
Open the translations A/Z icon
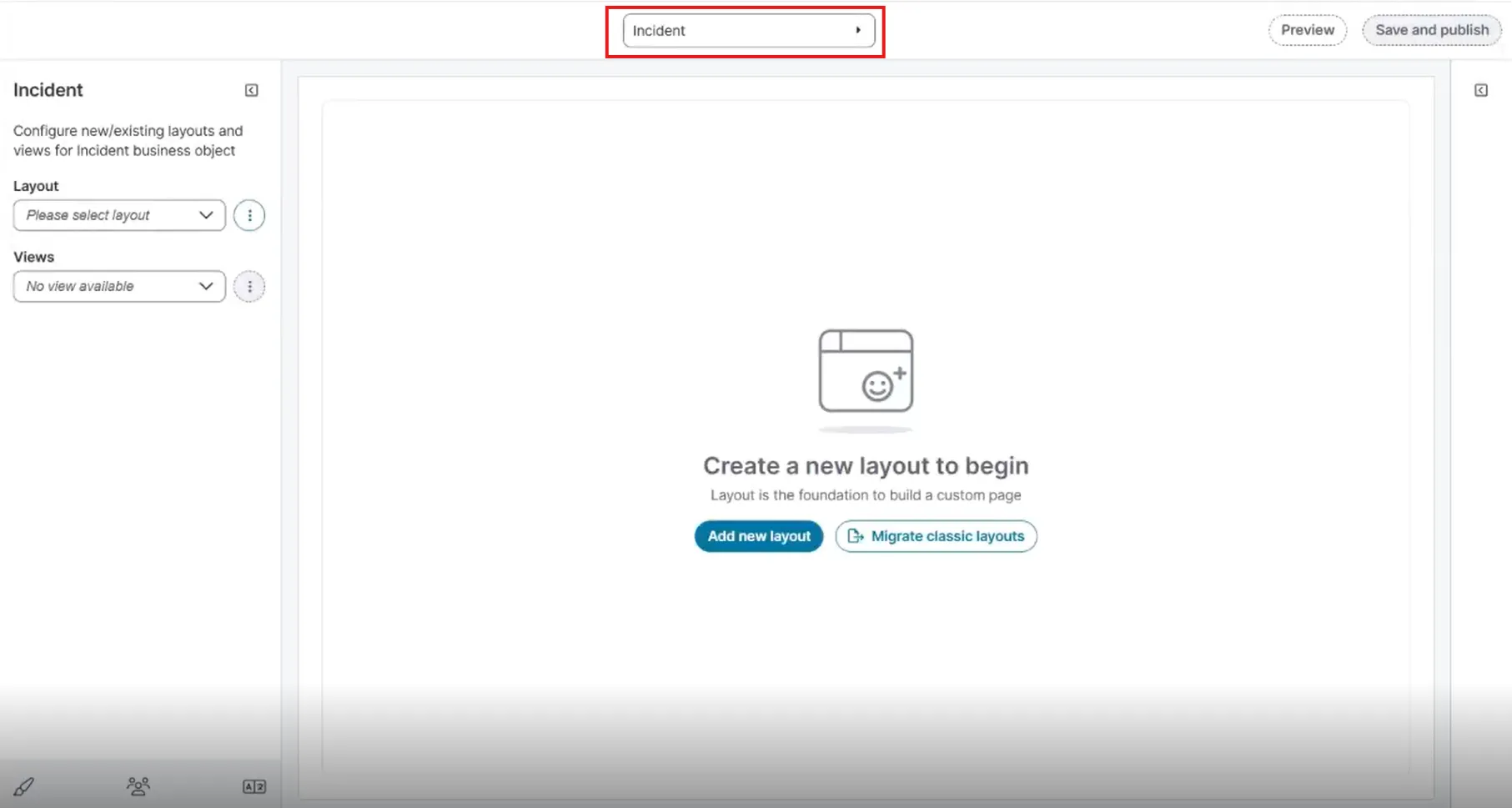point(254,786)
